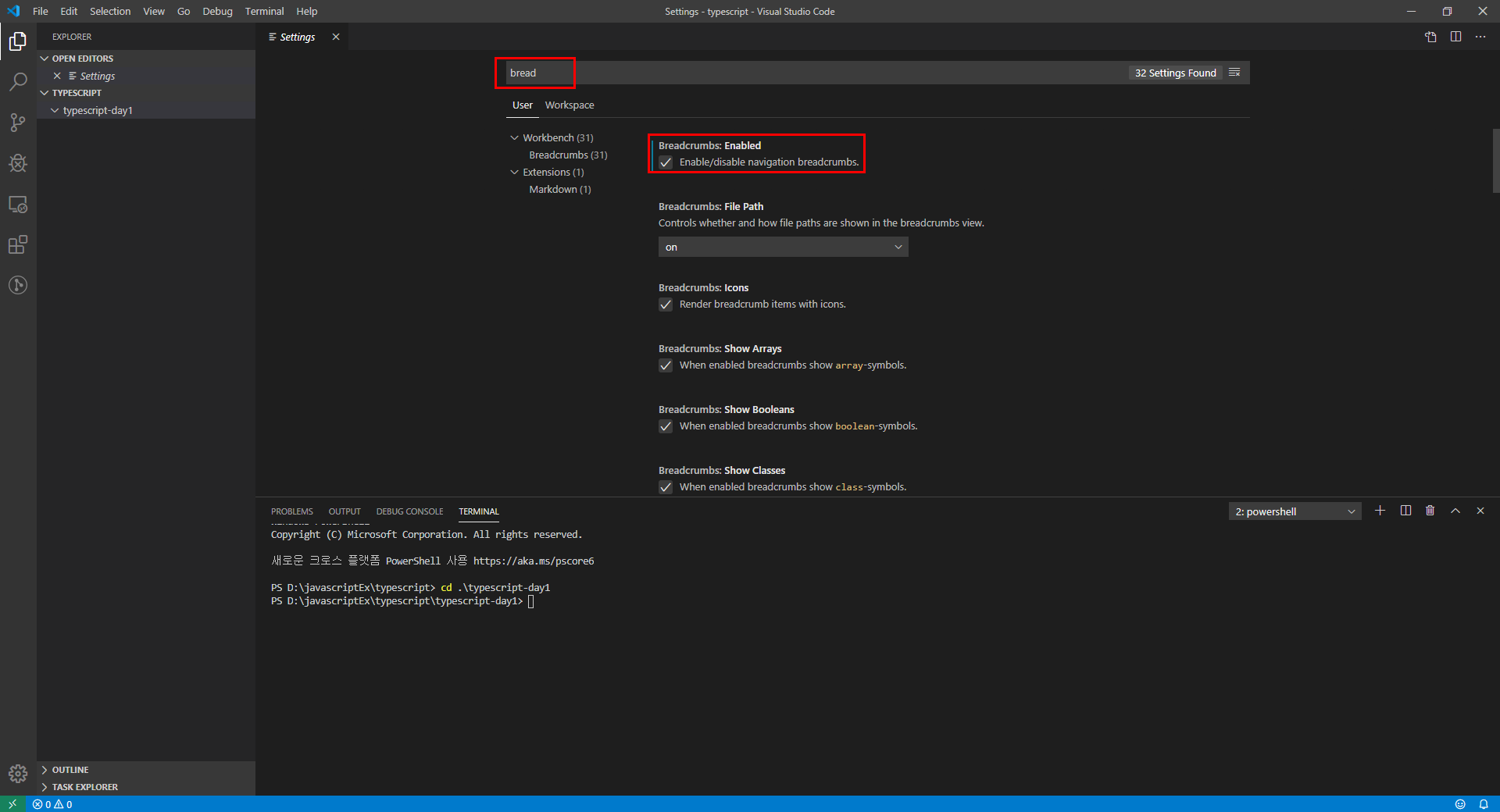
Task: Select Markdown (1) in settings tree
Action: pos(560,189)
